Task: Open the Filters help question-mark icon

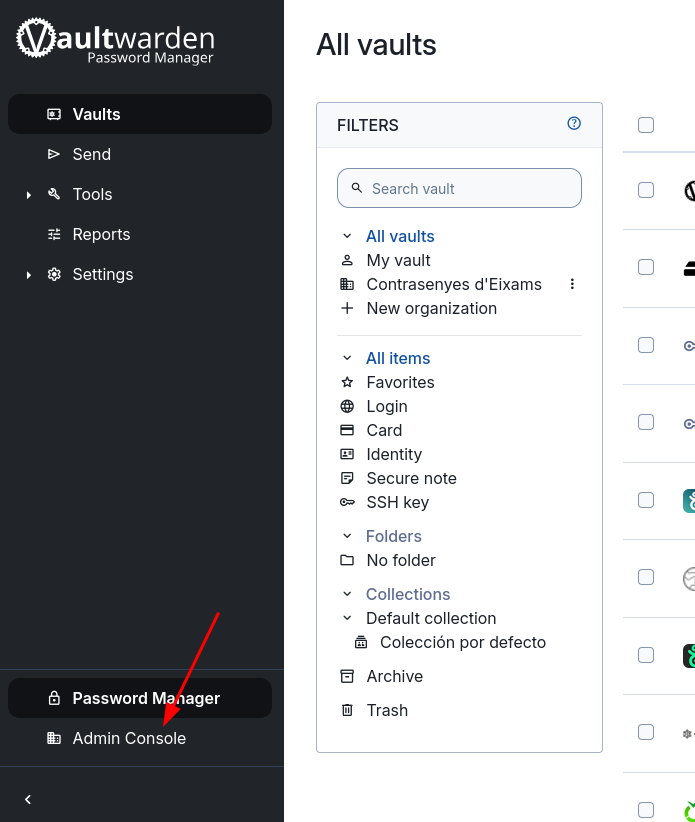Action: point(574,123)
